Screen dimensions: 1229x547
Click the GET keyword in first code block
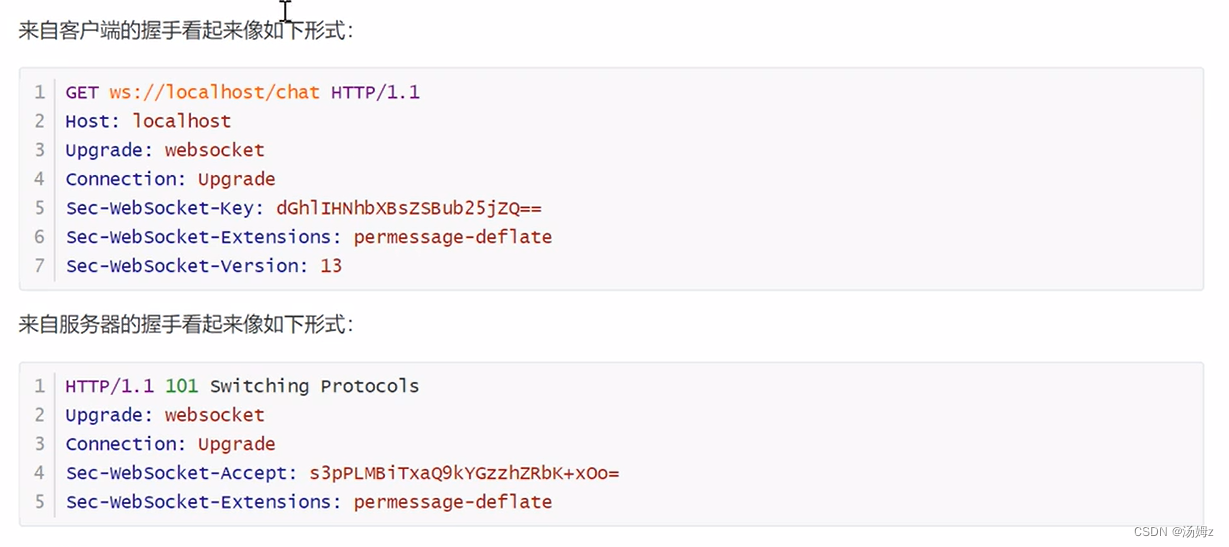click(x=82, y=92)
